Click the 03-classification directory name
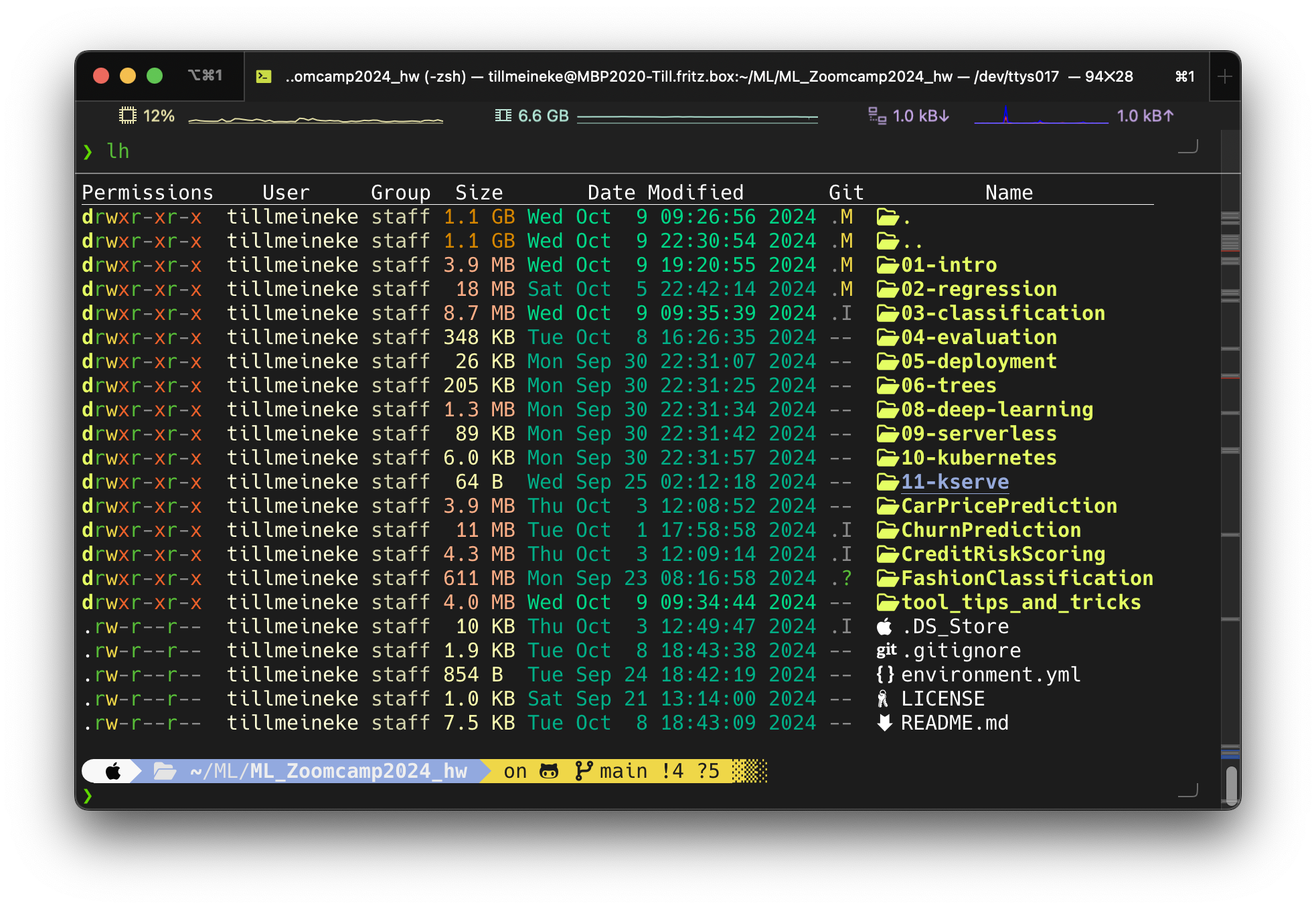 coord(1003,314)
